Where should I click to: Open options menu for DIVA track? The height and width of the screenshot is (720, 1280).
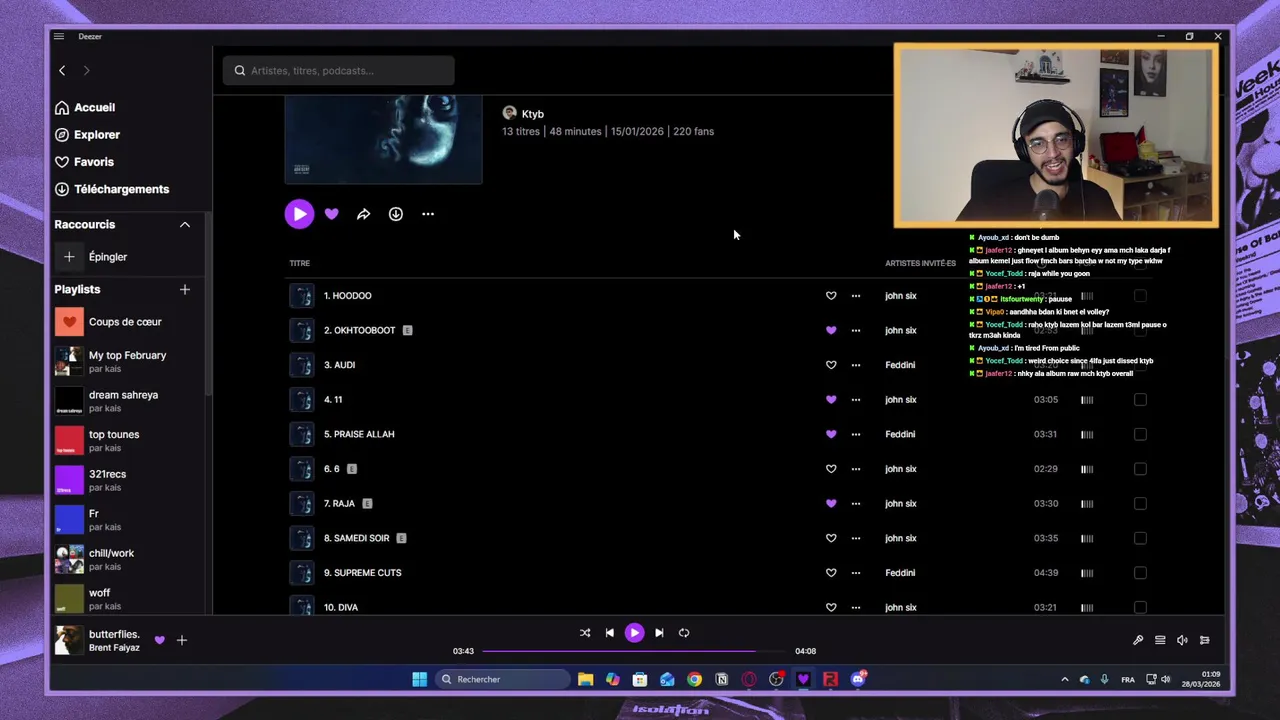pos(856,607)
